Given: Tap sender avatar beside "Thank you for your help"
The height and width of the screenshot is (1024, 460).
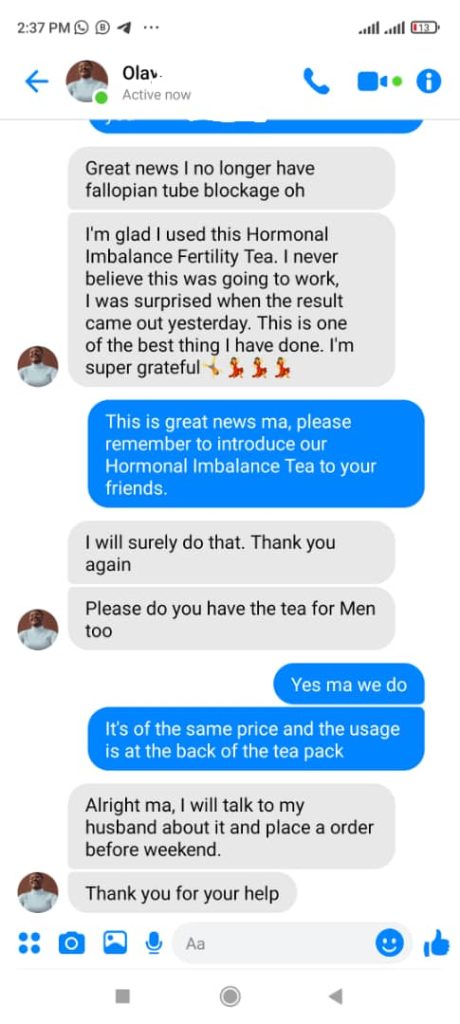Looking at the screenshot, I should [x=38, y=892].
